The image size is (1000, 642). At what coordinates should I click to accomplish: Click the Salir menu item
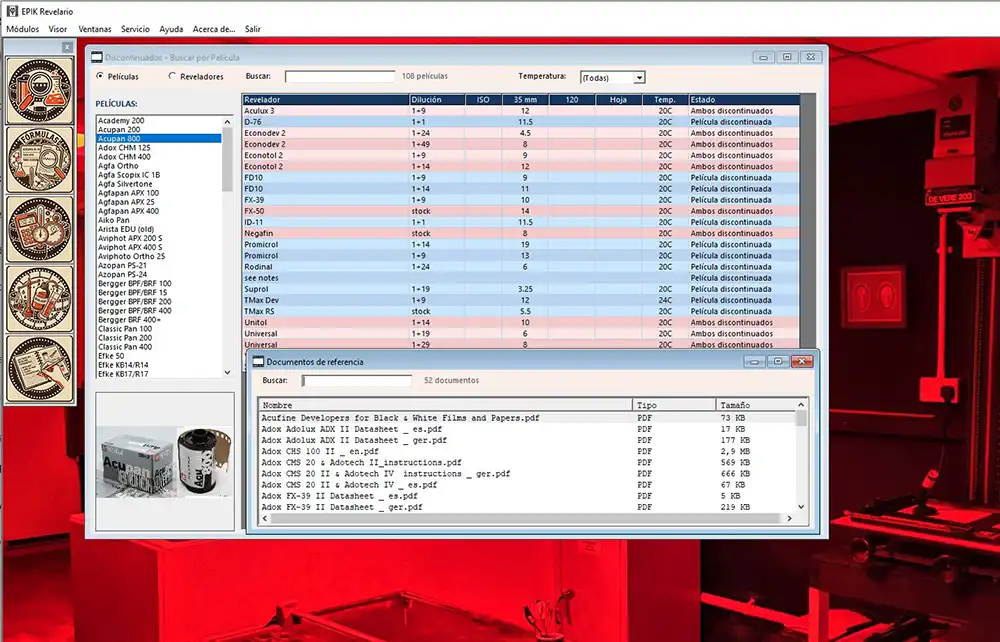253,29
